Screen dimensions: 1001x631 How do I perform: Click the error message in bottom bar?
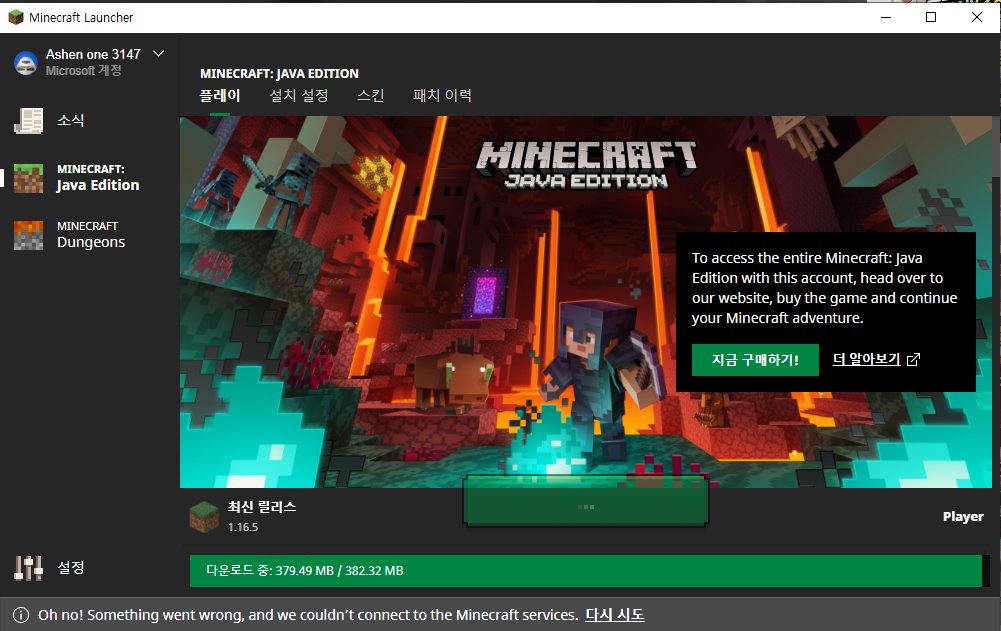click(308, 615)
